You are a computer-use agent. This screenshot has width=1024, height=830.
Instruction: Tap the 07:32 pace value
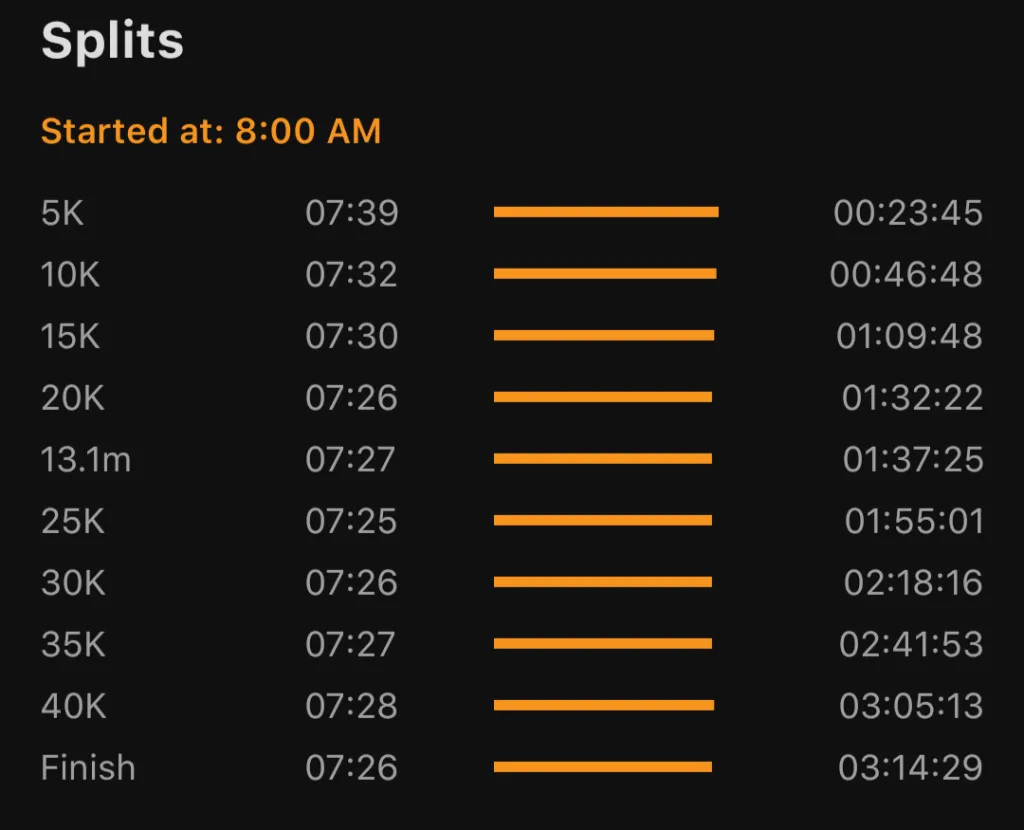click(x=352, y=275)
